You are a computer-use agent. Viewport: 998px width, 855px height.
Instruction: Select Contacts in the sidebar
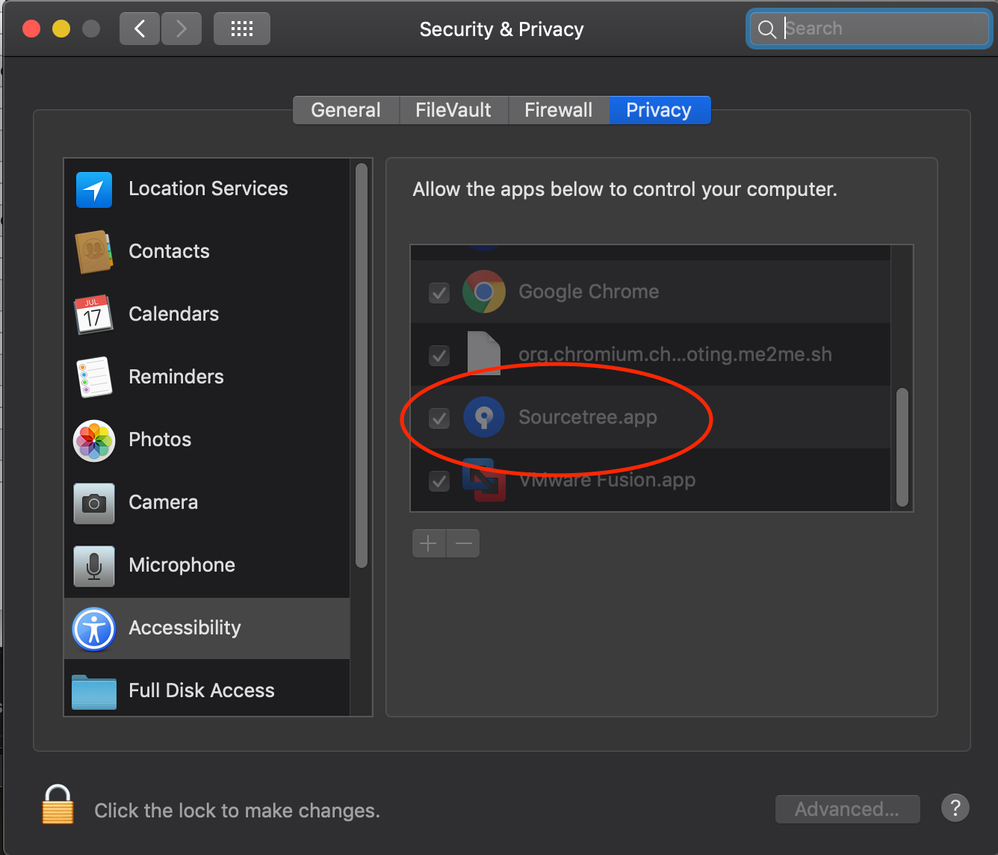(207, 252)
